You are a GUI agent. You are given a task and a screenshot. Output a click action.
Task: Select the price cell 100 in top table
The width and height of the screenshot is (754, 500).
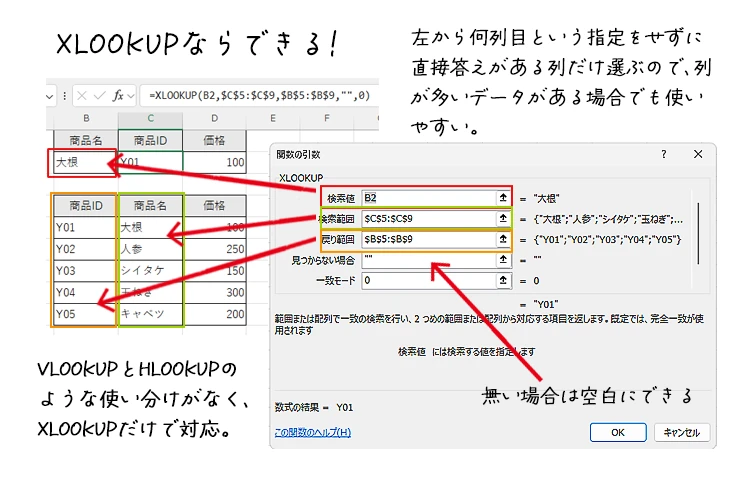tap(214, 162)
